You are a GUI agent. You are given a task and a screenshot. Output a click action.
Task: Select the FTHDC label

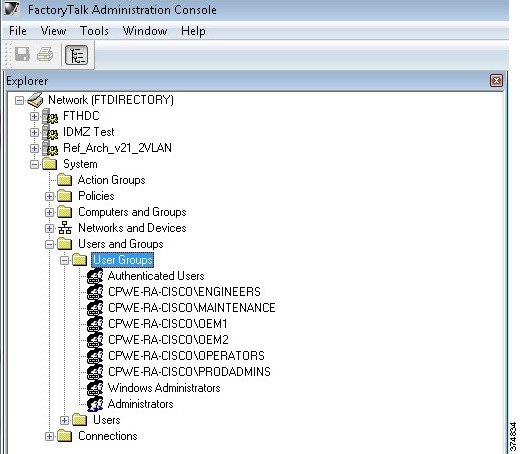point(81,116)
